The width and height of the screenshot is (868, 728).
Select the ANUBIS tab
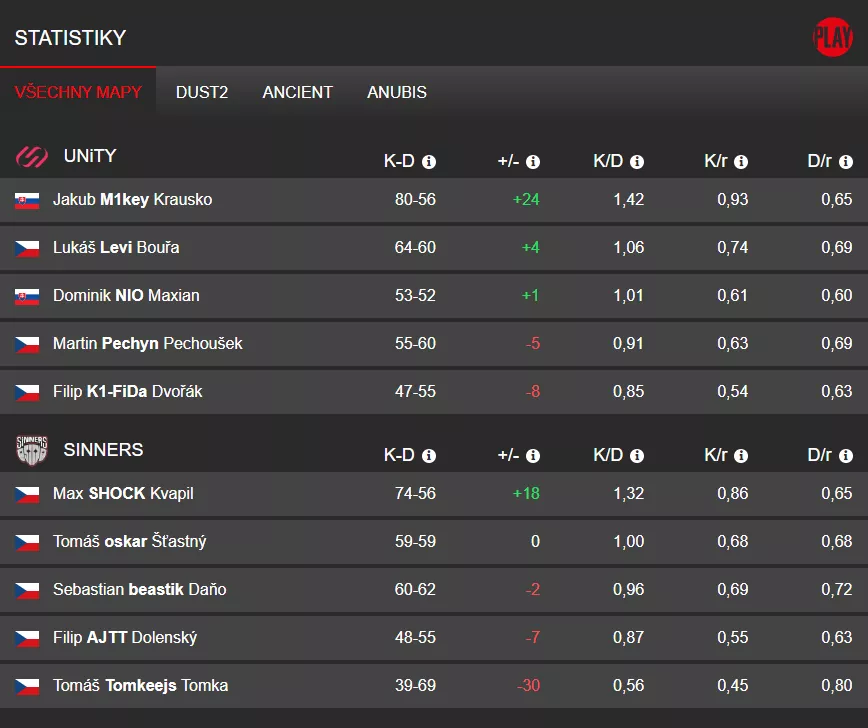(397, 92)
